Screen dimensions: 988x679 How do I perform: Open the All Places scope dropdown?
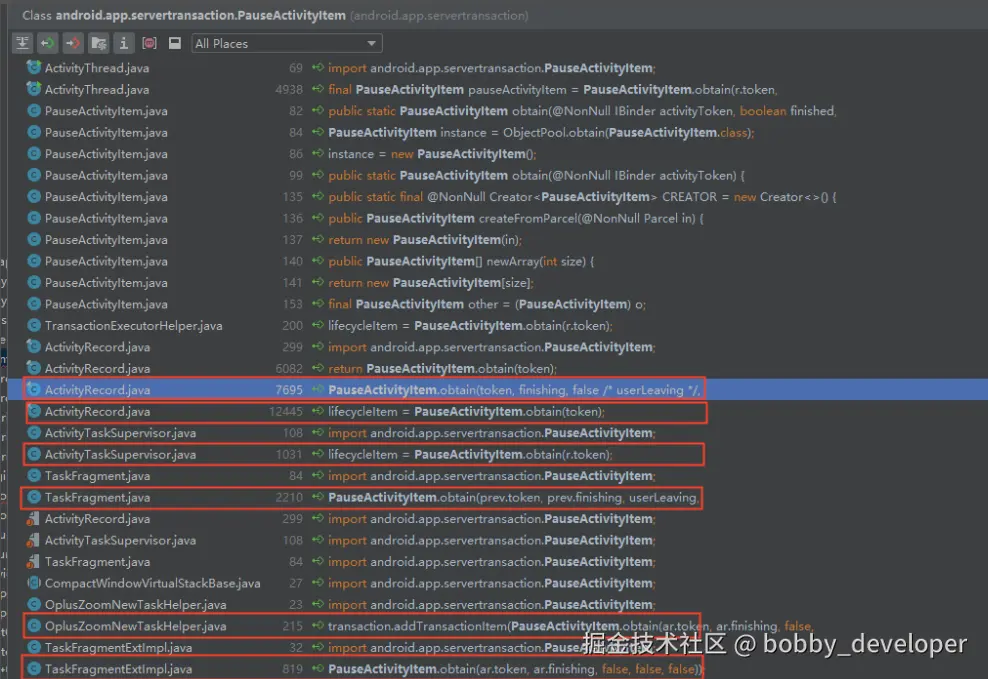(x=287, y=43)
